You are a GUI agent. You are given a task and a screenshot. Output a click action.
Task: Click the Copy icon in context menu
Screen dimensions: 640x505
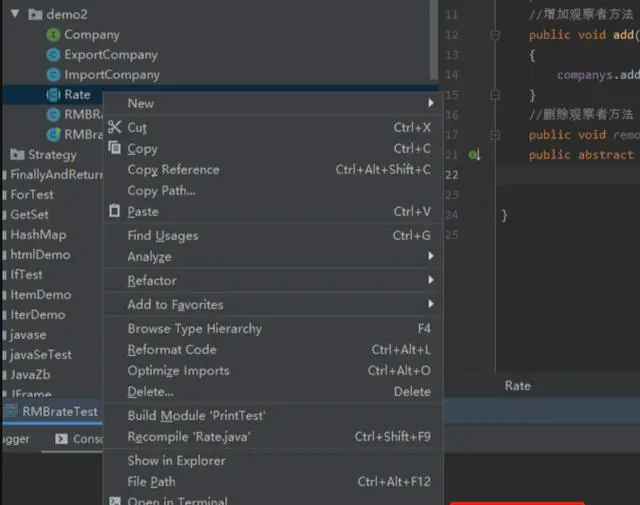pyautogui.click(x=114, y=148)
